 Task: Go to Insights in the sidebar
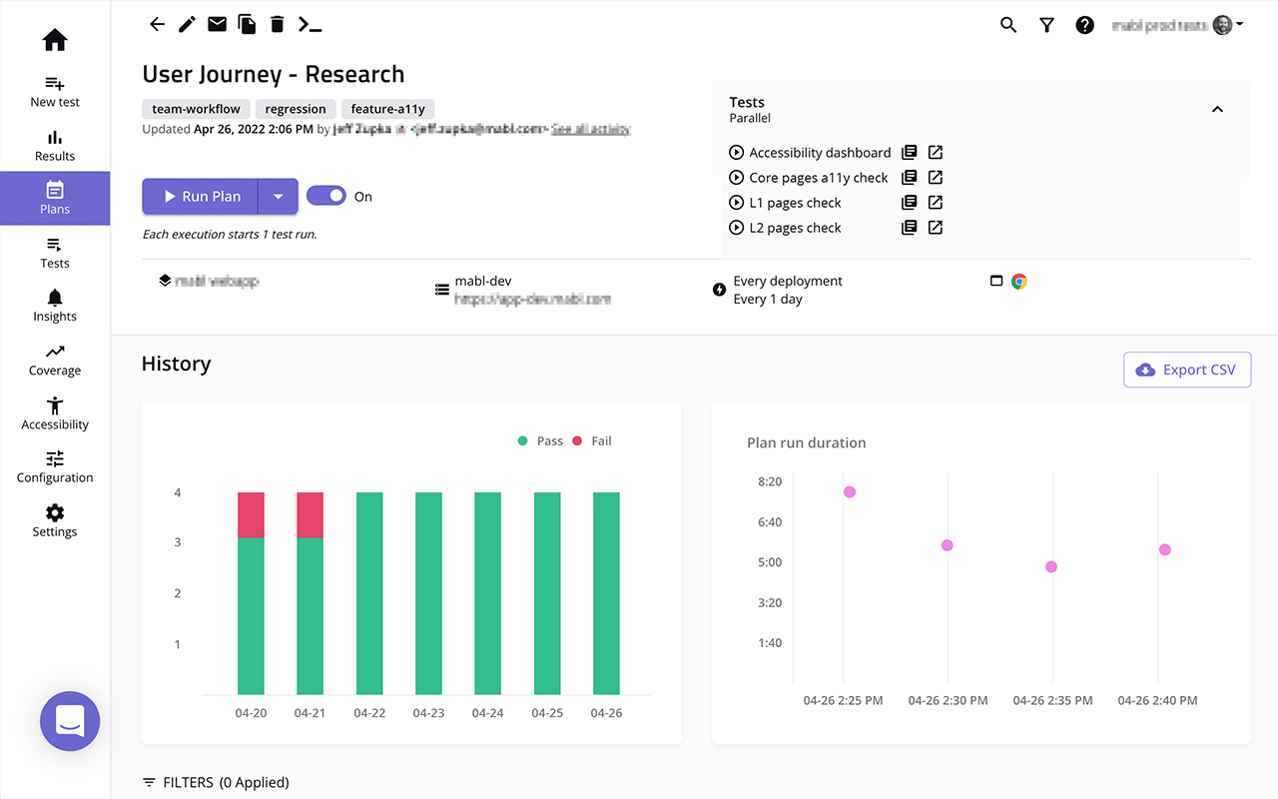(55, 306)
